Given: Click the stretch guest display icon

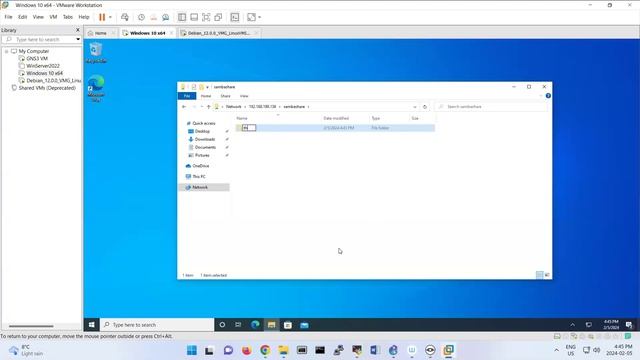Looking at the screenshot, I should pos(251,17).
